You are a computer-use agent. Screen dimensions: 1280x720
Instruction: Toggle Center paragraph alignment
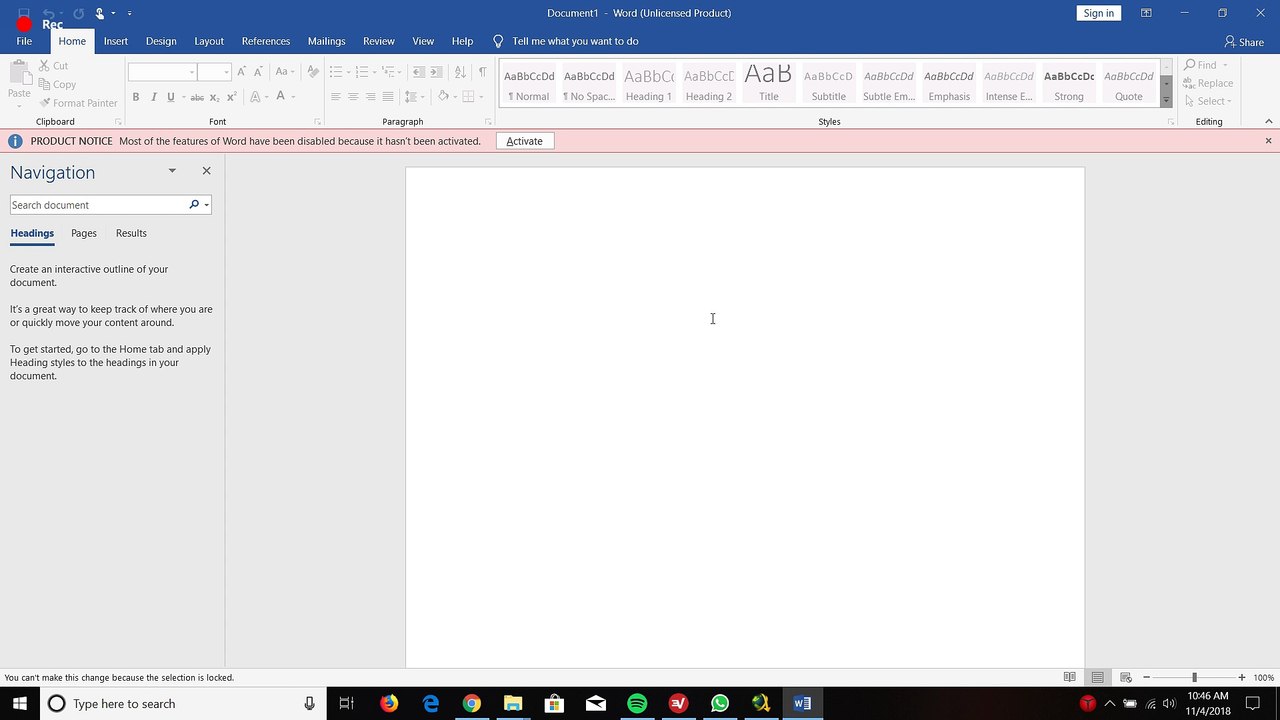pyautogui.click(x=353, y=97)
